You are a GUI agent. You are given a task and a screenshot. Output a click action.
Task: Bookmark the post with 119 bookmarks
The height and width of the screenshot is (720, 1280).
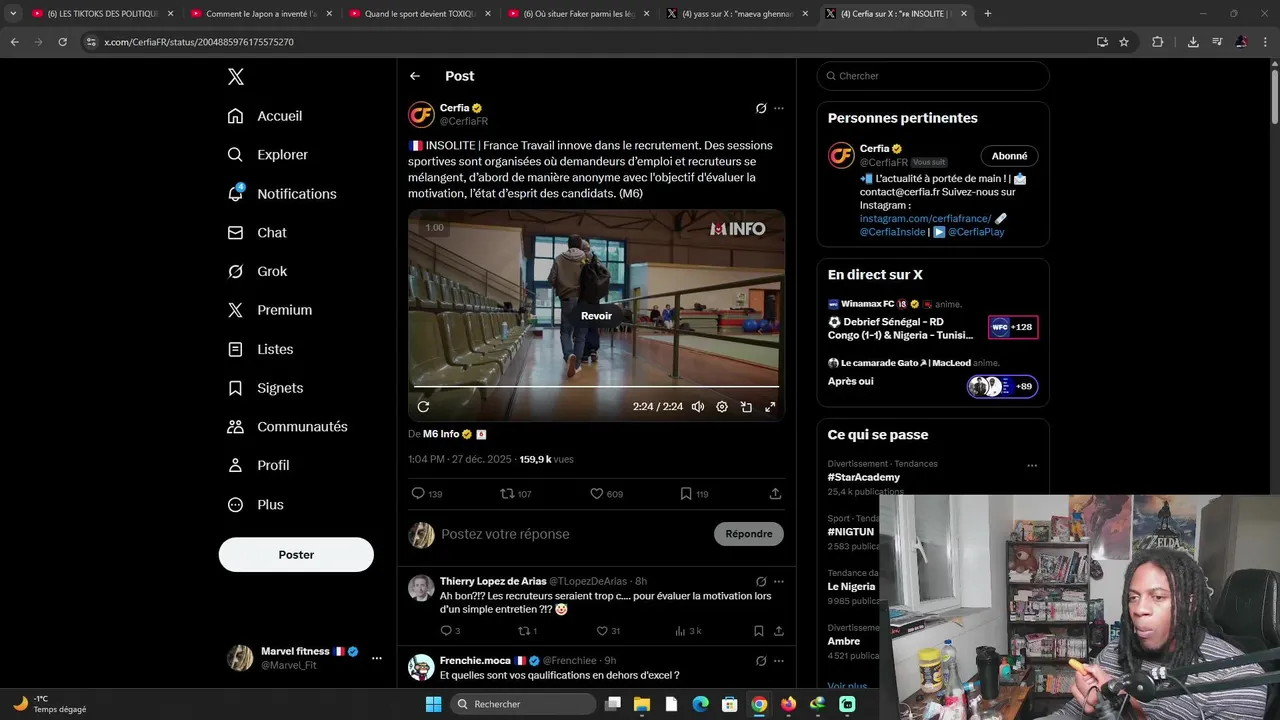pyautogui.click(x=694, y=494)
